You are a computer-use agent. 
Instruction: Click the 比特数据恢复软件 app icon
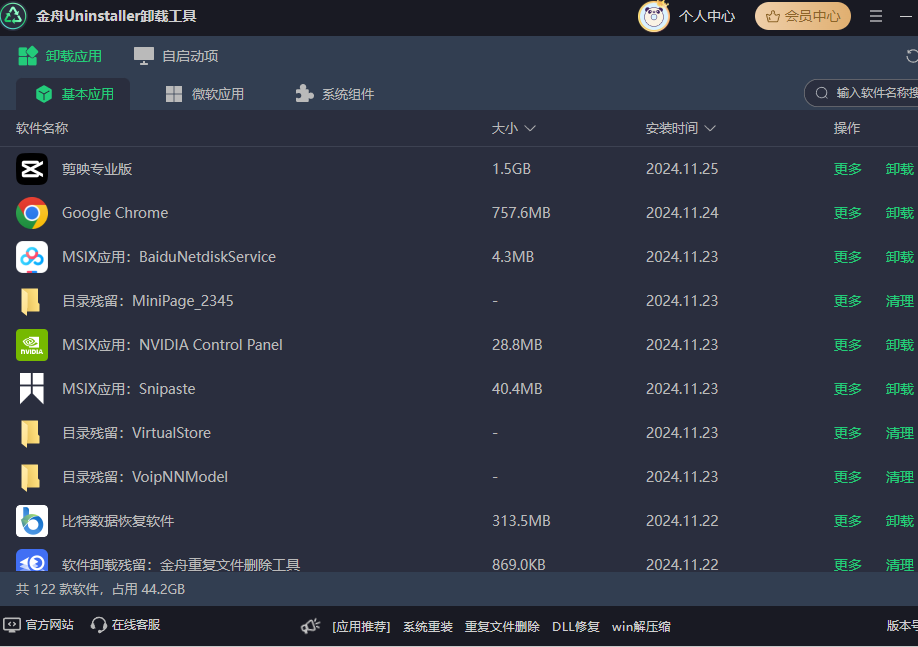32,521
